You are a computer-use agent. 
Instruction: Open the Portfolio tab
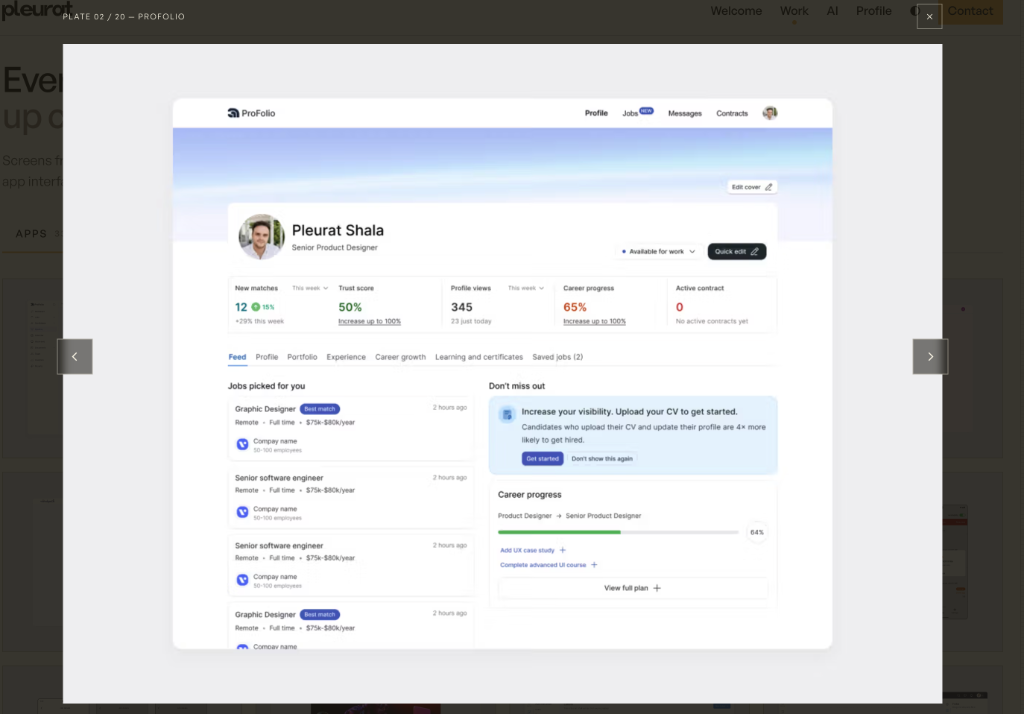pyautogui.click(x=302, y=357)
